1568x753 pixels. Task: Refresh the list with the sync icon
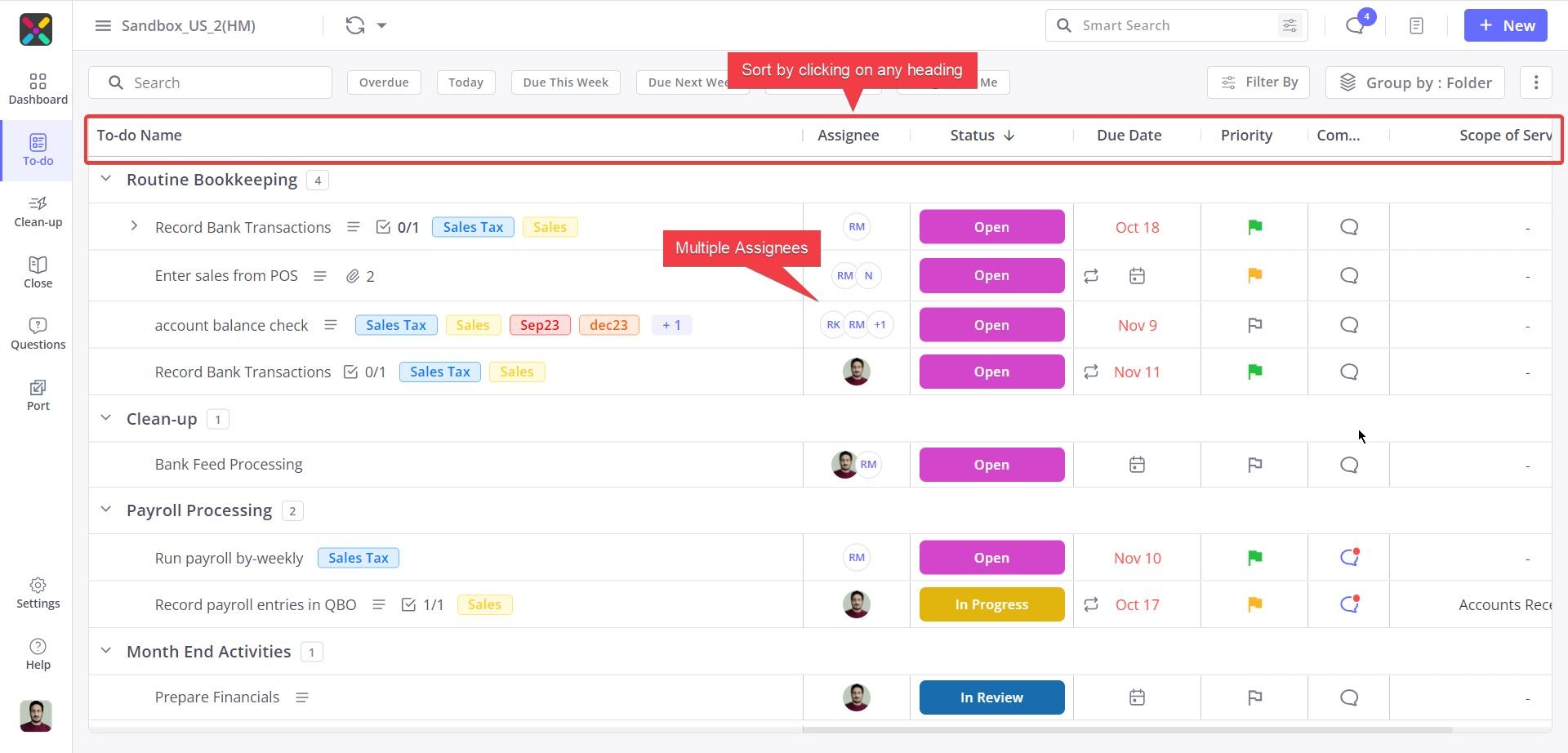coord(354,25)
